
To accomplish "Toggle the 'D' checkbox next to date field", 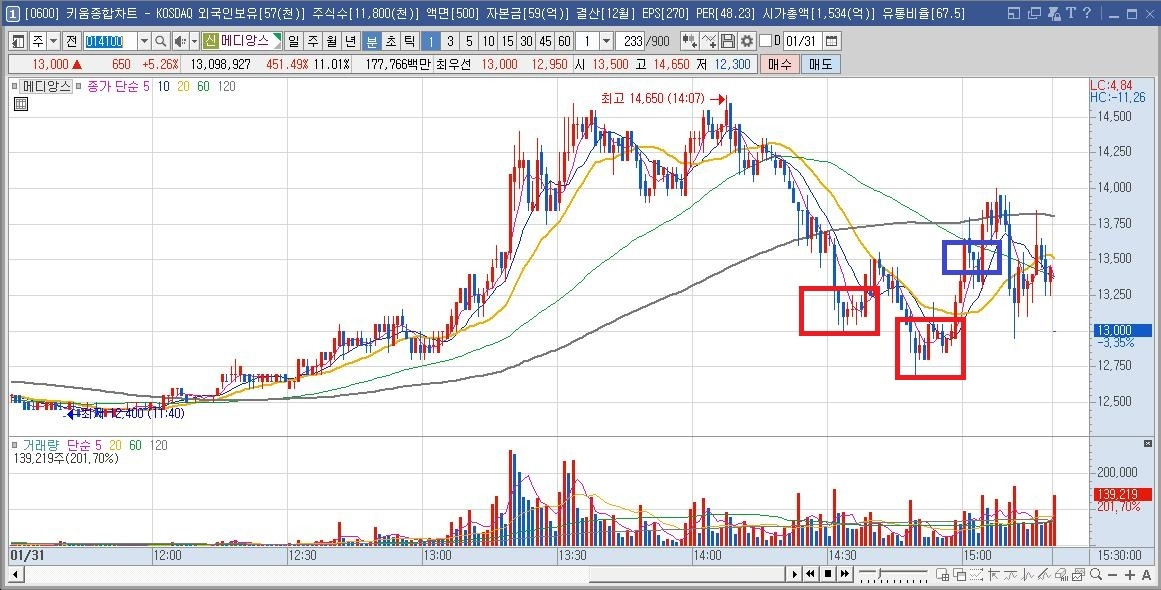I will coord(765,41).
